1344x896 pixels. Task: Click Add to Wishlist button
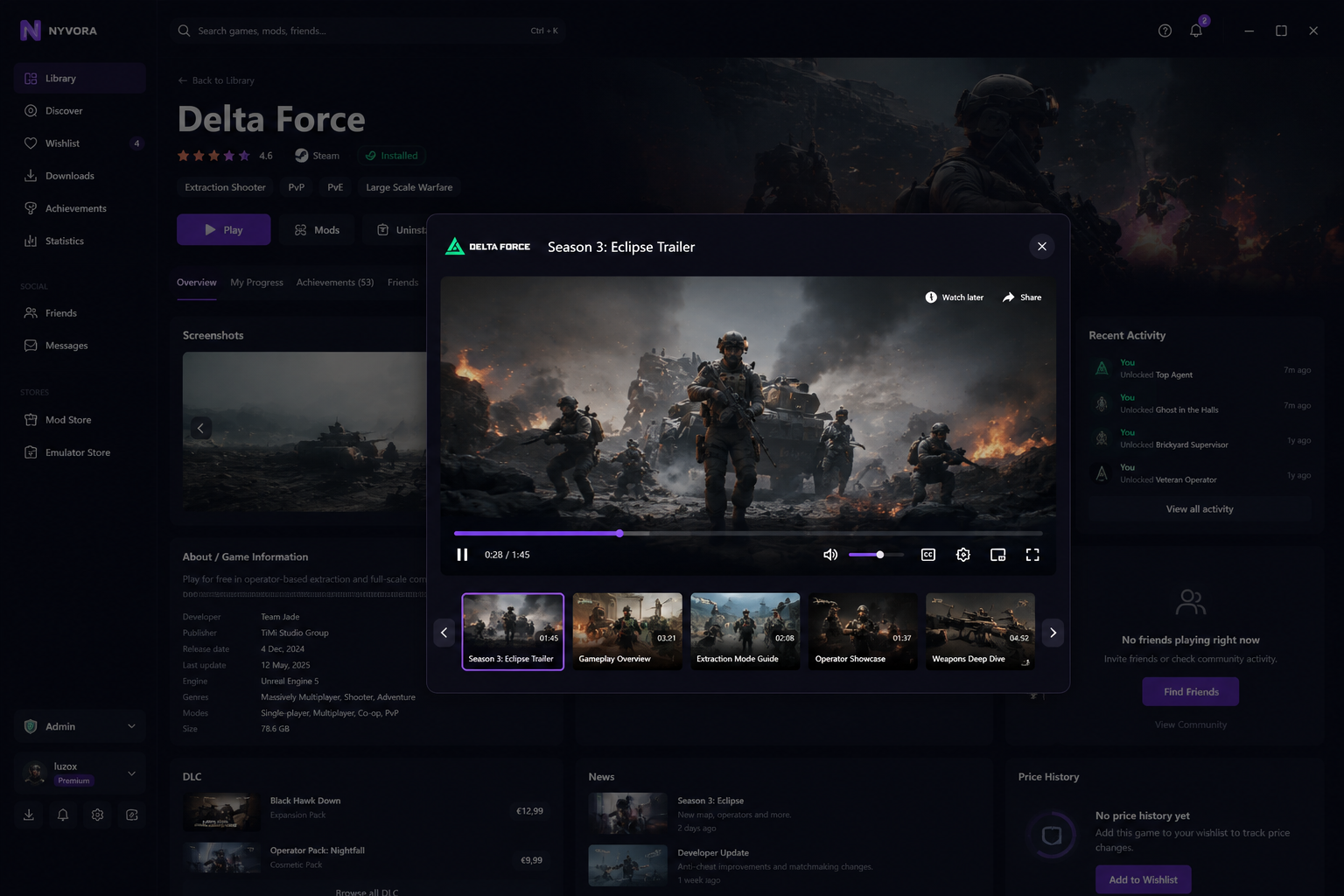tap(1143, 879)
